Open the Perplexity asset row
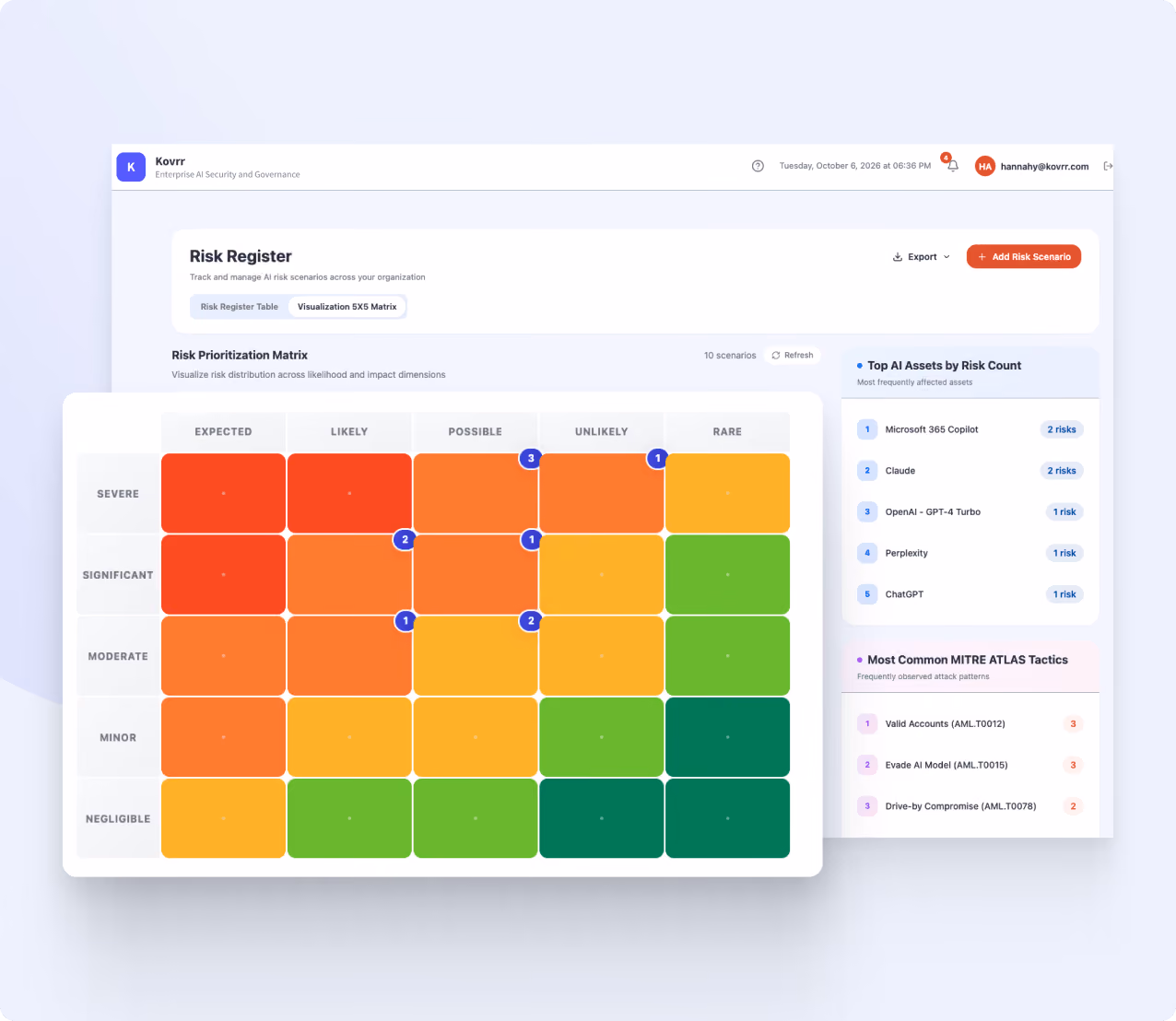The image size is (1176, 1021). click(x=970, y=553)
